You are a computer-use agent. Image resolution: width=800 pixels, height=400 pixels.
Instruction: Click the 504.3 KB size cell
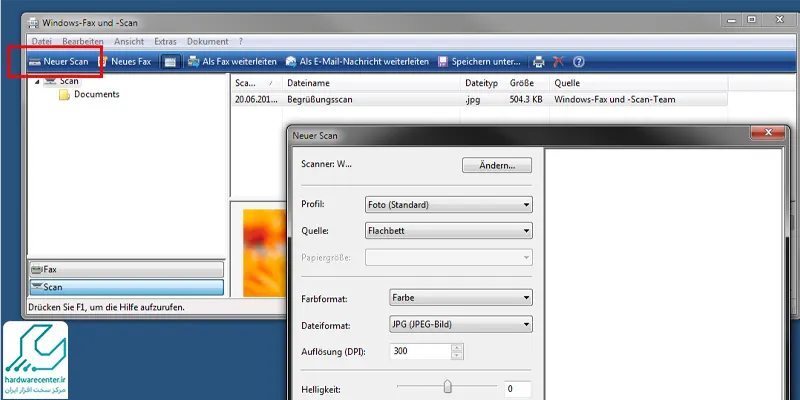point(526,99)
